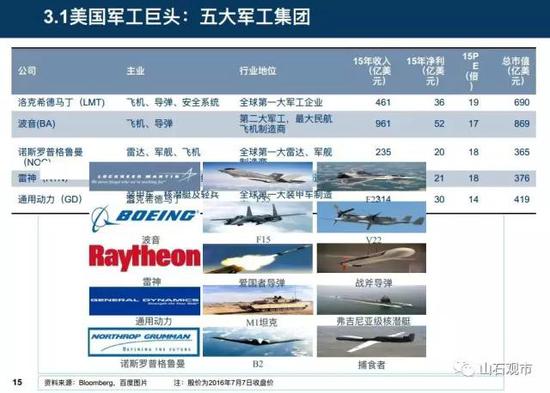550x393 pixels.
Task: Click the '洛克希德马丁（LMT）' cell
Action: pyautogui.click(x=61, y=102)
